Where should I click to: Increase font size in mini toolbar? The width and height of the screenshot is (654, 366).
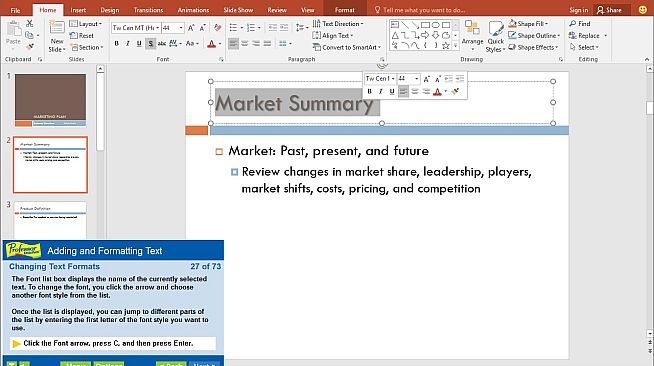[x=426, y=79]
